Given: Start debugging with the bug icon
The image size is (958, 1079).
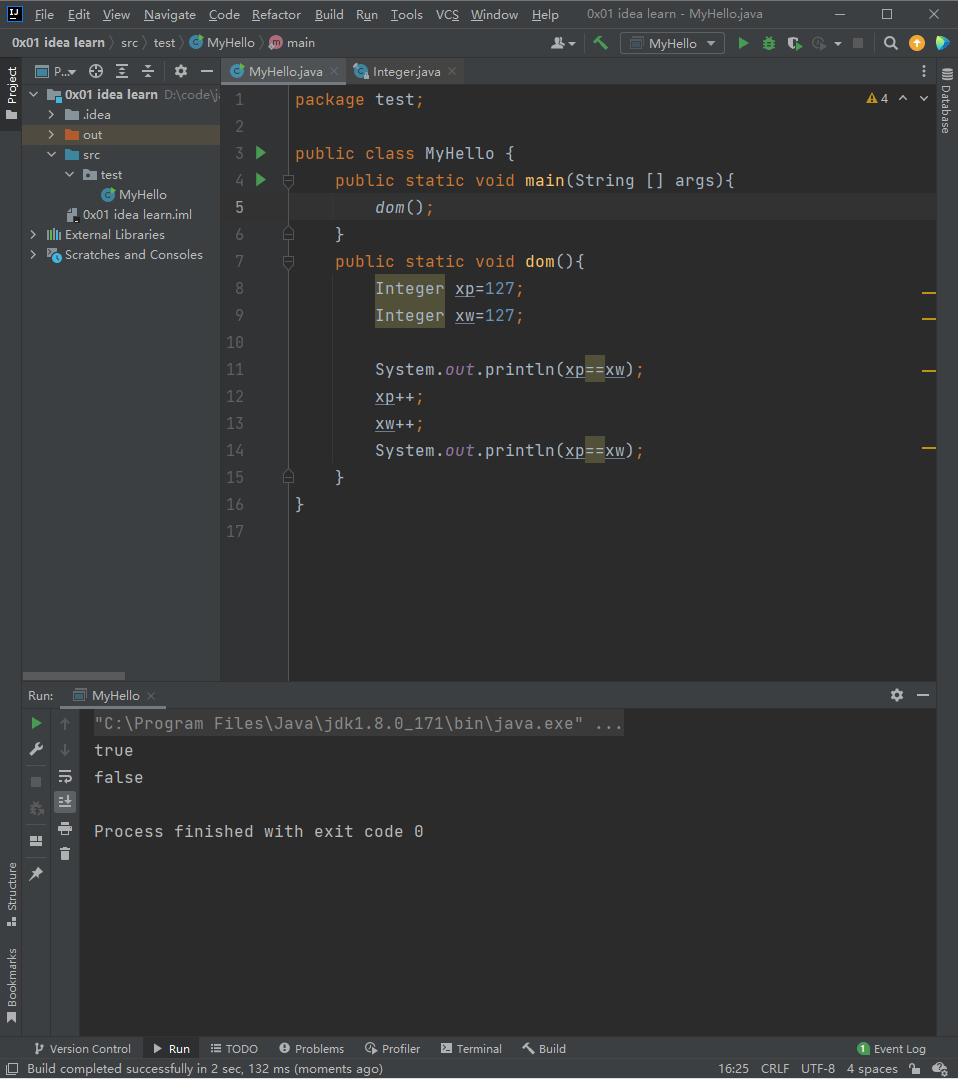Looking at the screenshot, I should [x=769, y=43].
